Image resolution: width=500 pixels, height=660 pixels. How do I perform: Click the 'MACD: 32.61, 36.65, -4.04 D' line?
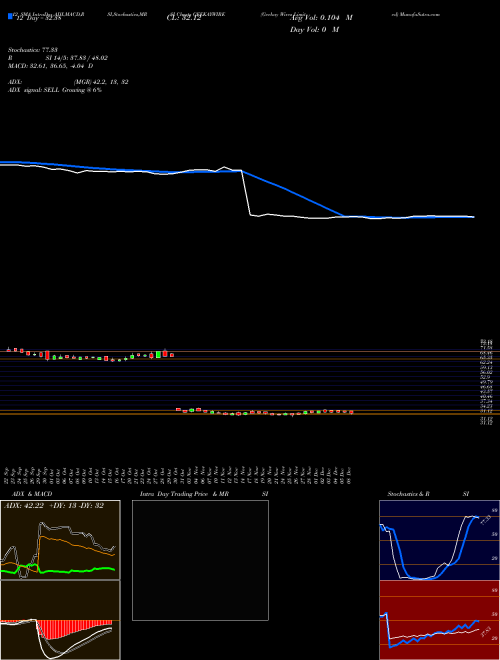tap(51, 66)
